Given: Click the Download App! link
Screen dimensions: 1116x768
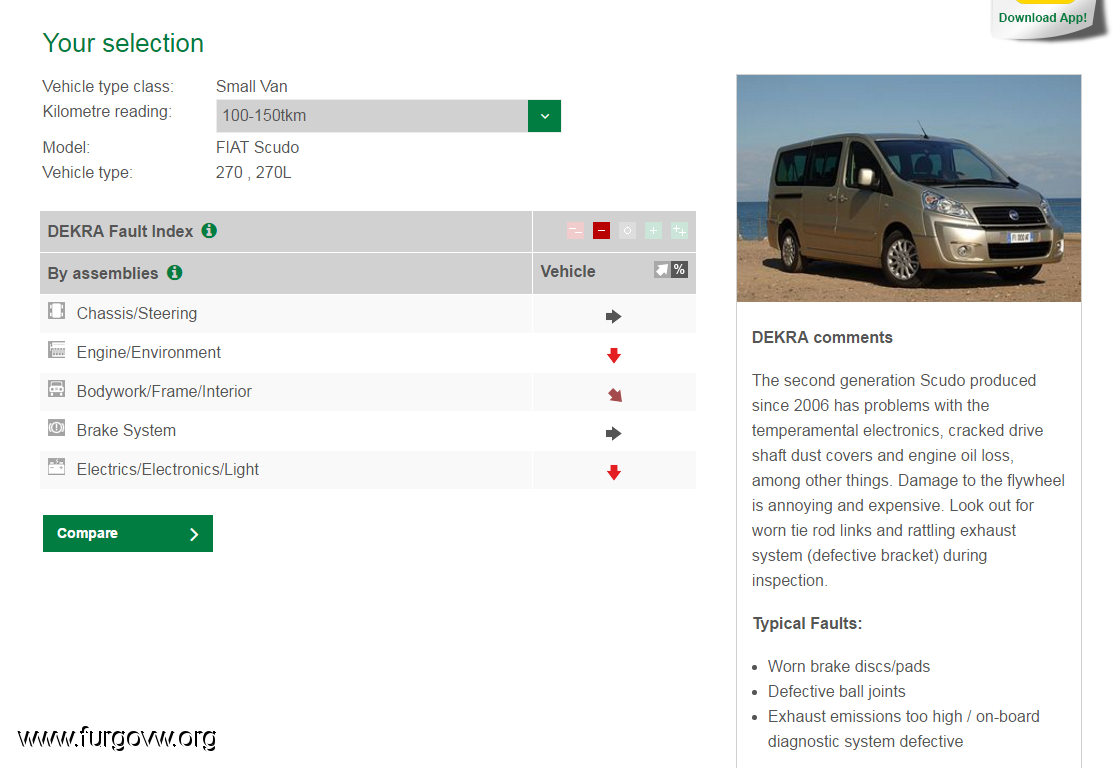Looking at the screenshot, I should coord(1042,18).
